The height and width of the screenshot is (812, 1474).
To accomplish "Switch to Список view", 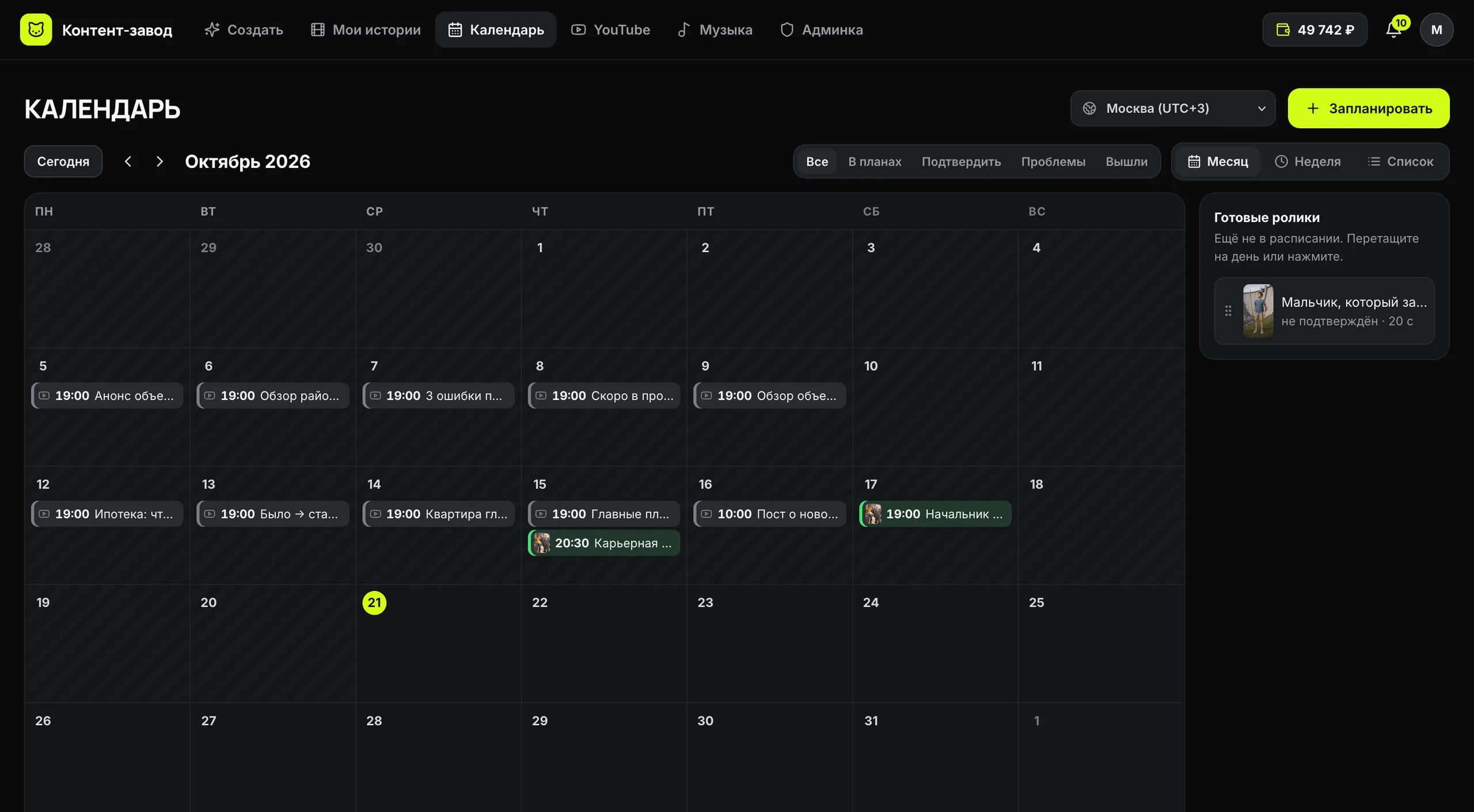I will [1400, 162].
